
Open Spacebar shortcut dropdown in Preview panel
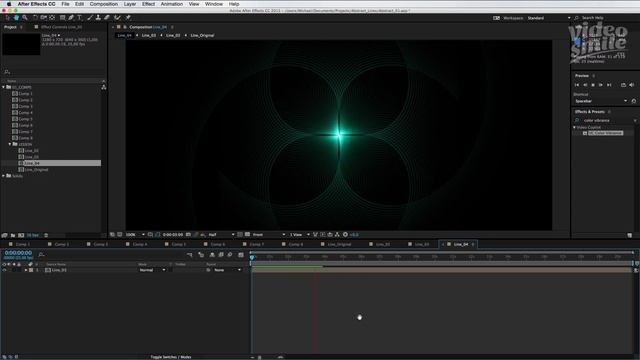click(600, 101)
